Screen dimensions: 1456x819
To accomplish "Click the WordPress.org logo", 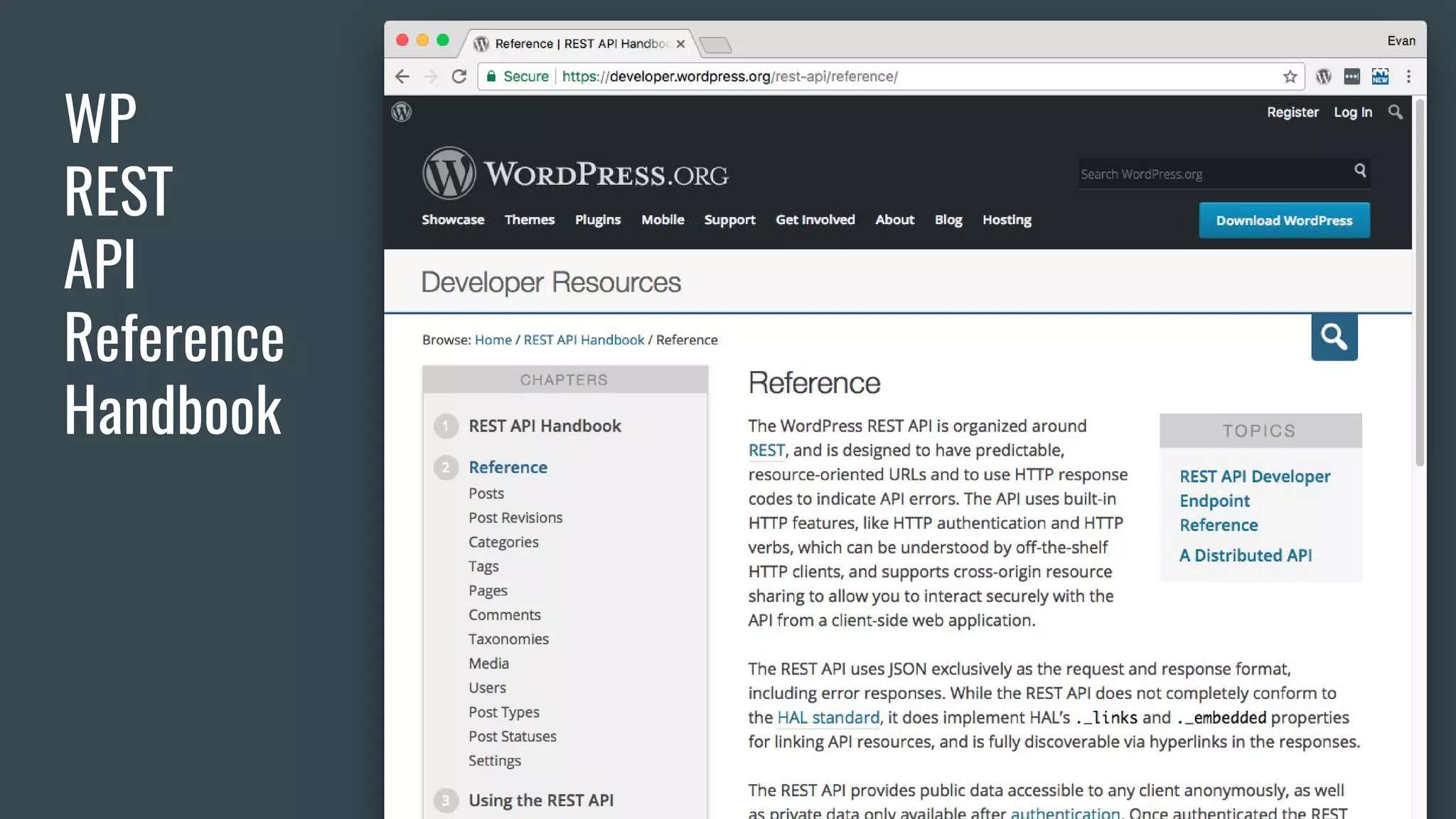I will click(x=575, y=173).
